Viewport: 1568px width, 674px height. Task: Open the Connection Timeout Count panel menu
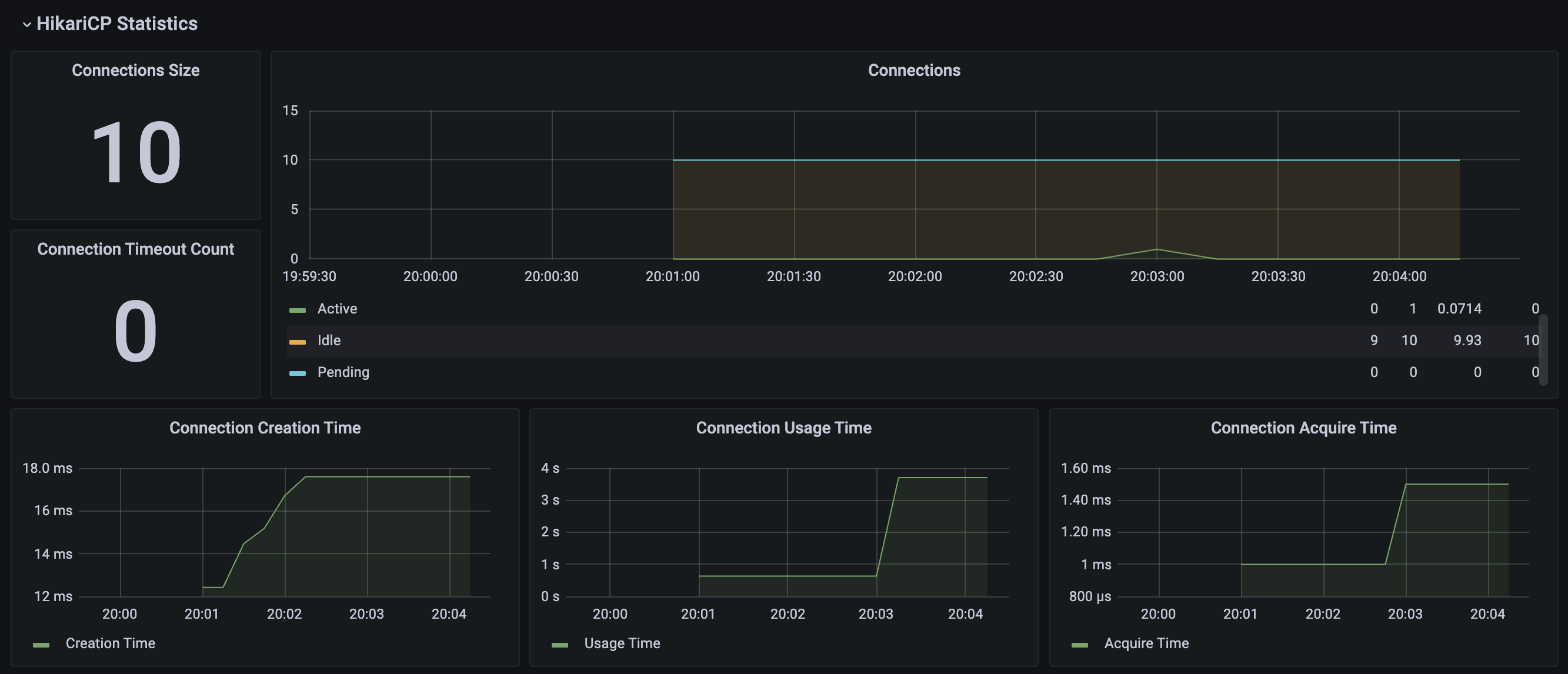[x=136, y=249]
